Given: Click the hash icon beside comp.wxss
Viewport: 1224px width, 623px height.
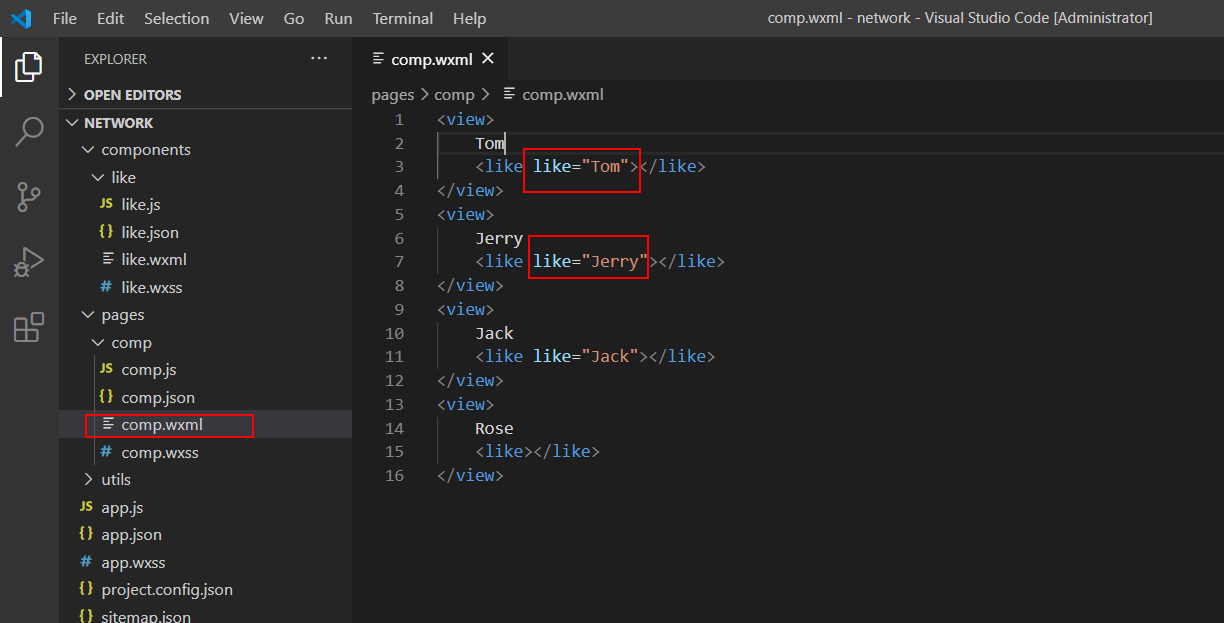Looking at the screenshot, I should click(106, 452).
